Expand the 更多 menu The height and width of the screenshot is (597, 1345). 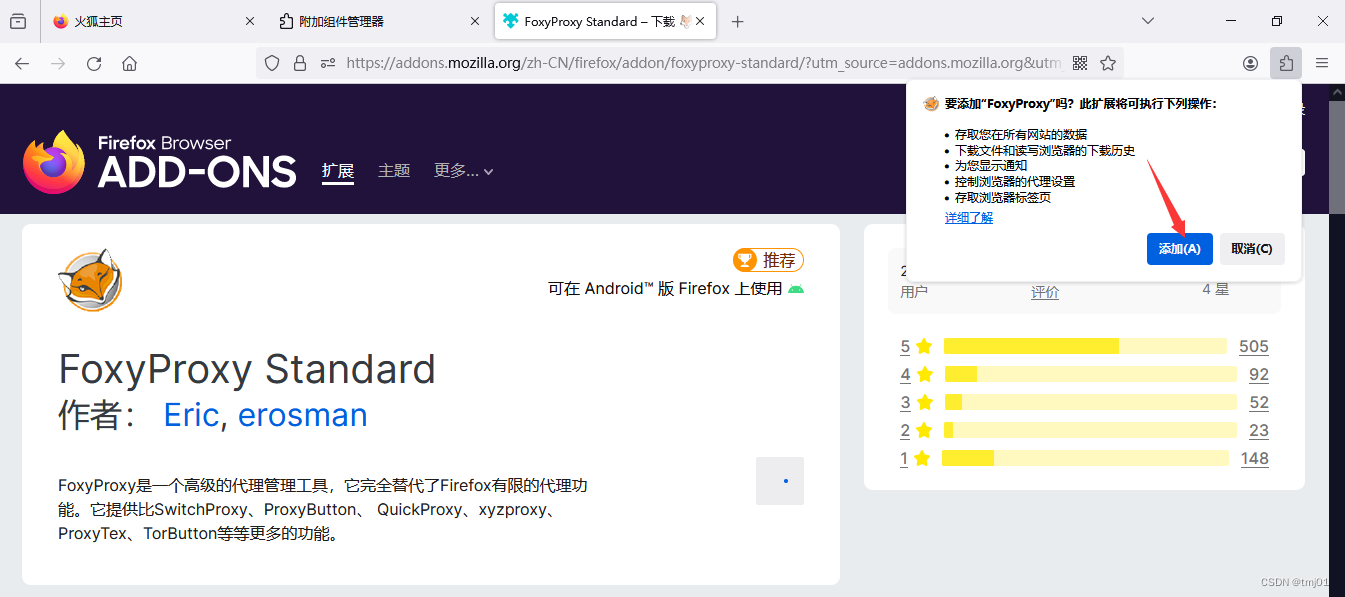464,171
